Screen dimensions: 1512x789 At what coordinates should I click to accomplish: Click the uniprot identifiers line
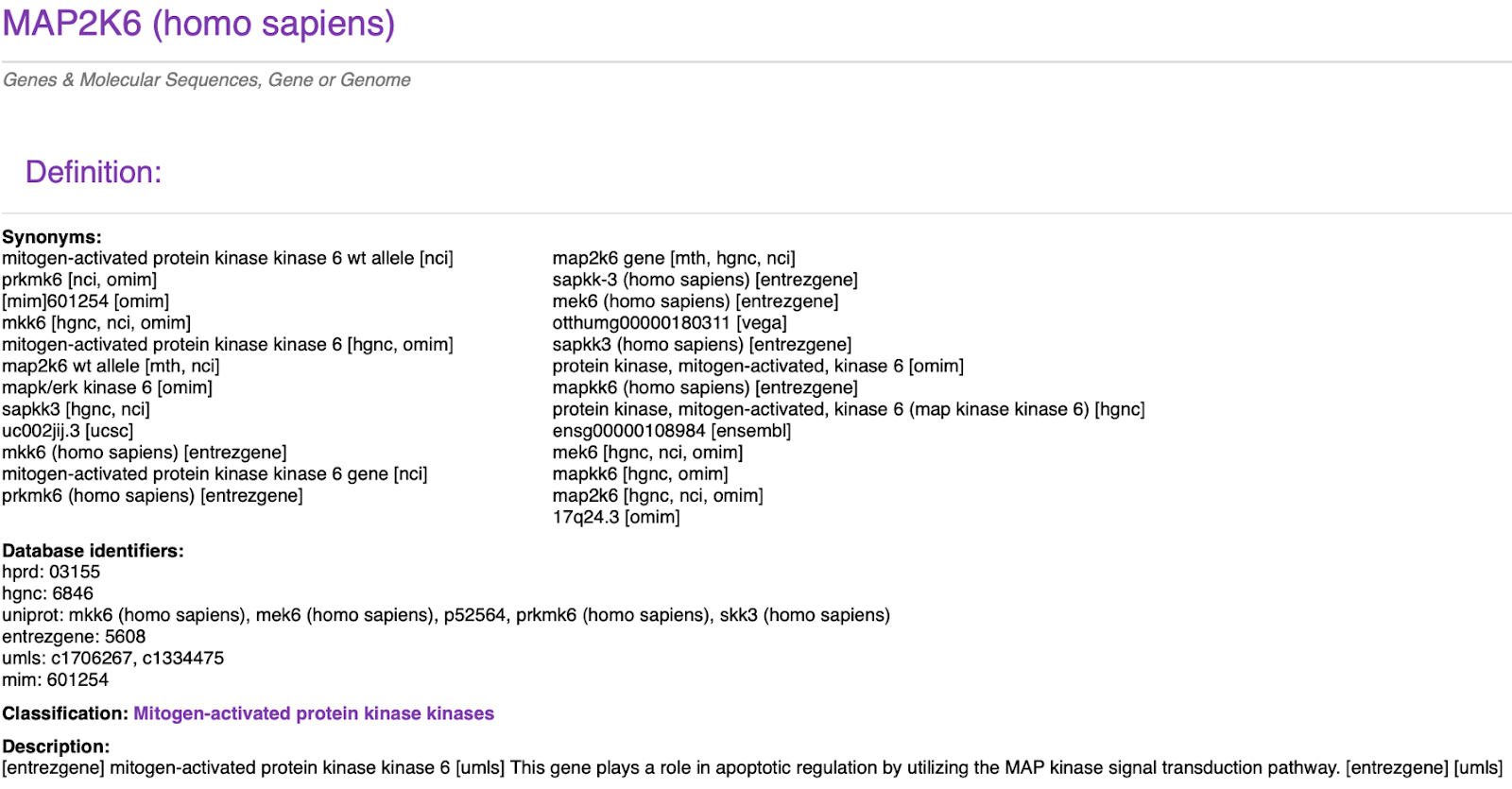[446, 615]
